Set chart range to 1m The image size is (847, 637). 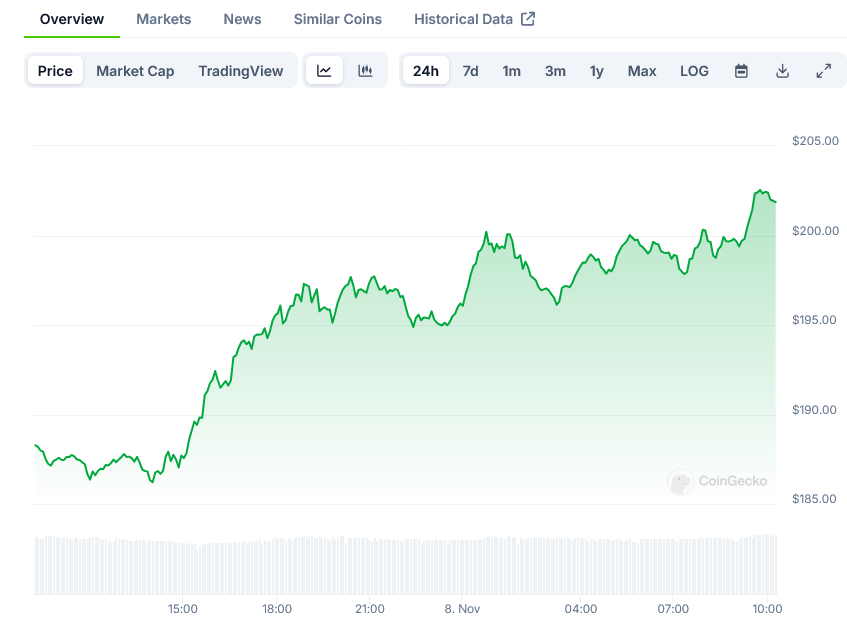[x=511, y=71]
